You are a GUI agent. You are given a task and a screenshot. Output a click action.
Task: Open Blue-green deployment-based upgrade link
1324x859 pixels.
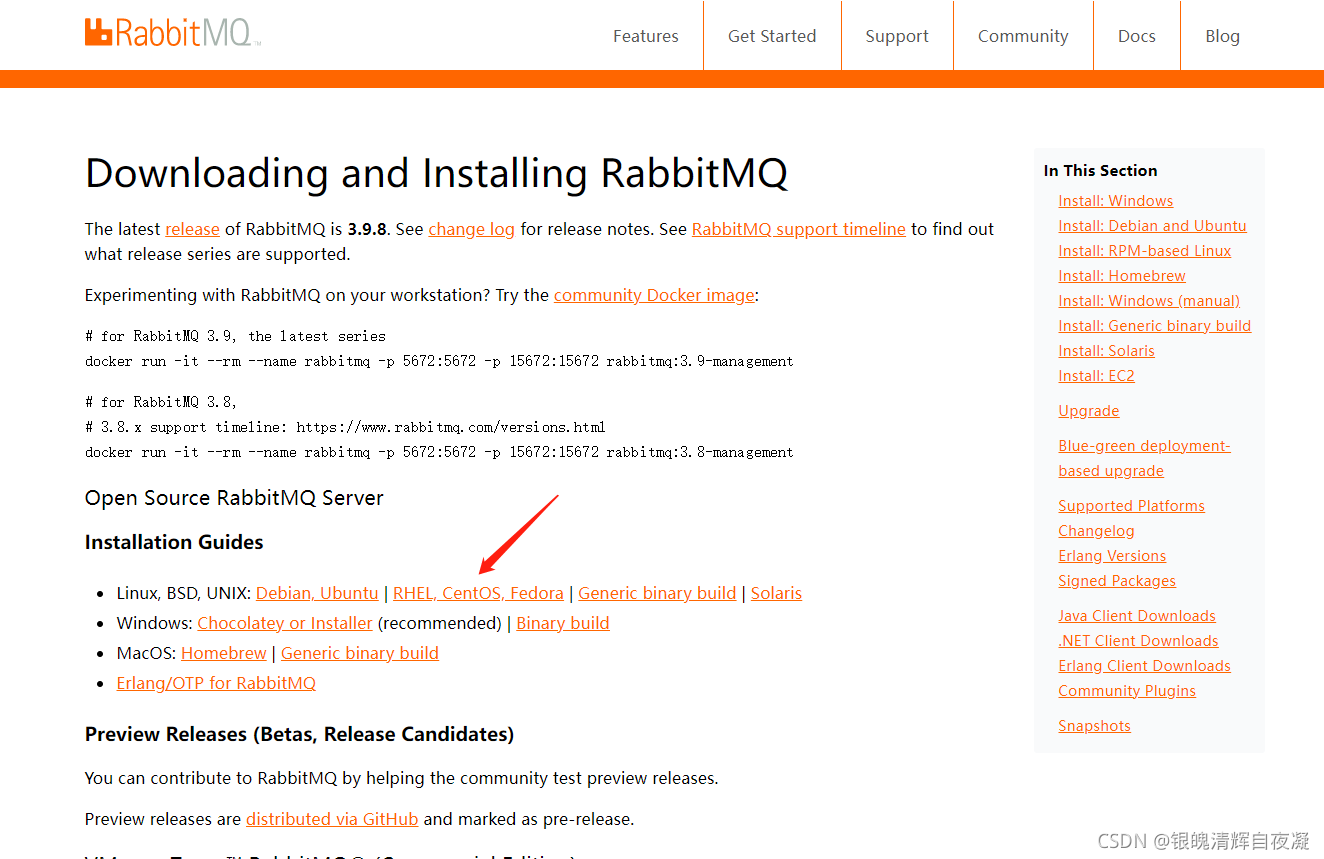[1144, 458]
